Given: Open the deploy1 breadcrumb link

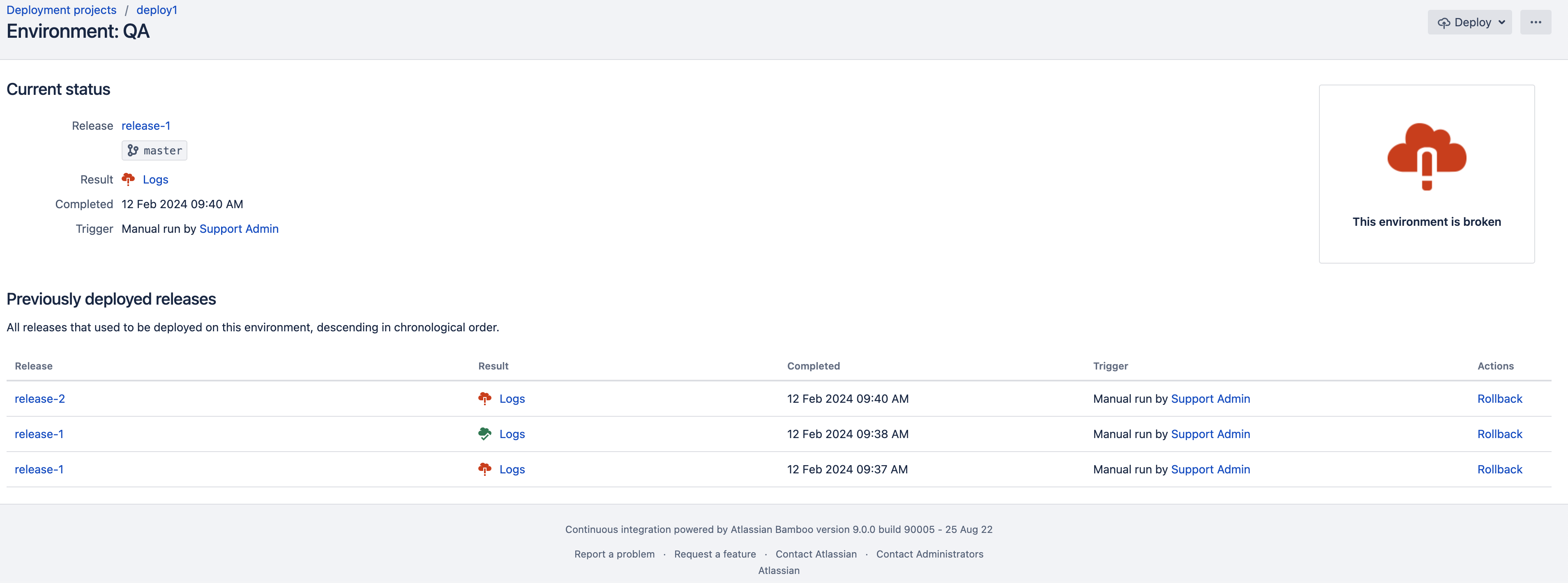Looking at the screenshot, I should point(157,10).
